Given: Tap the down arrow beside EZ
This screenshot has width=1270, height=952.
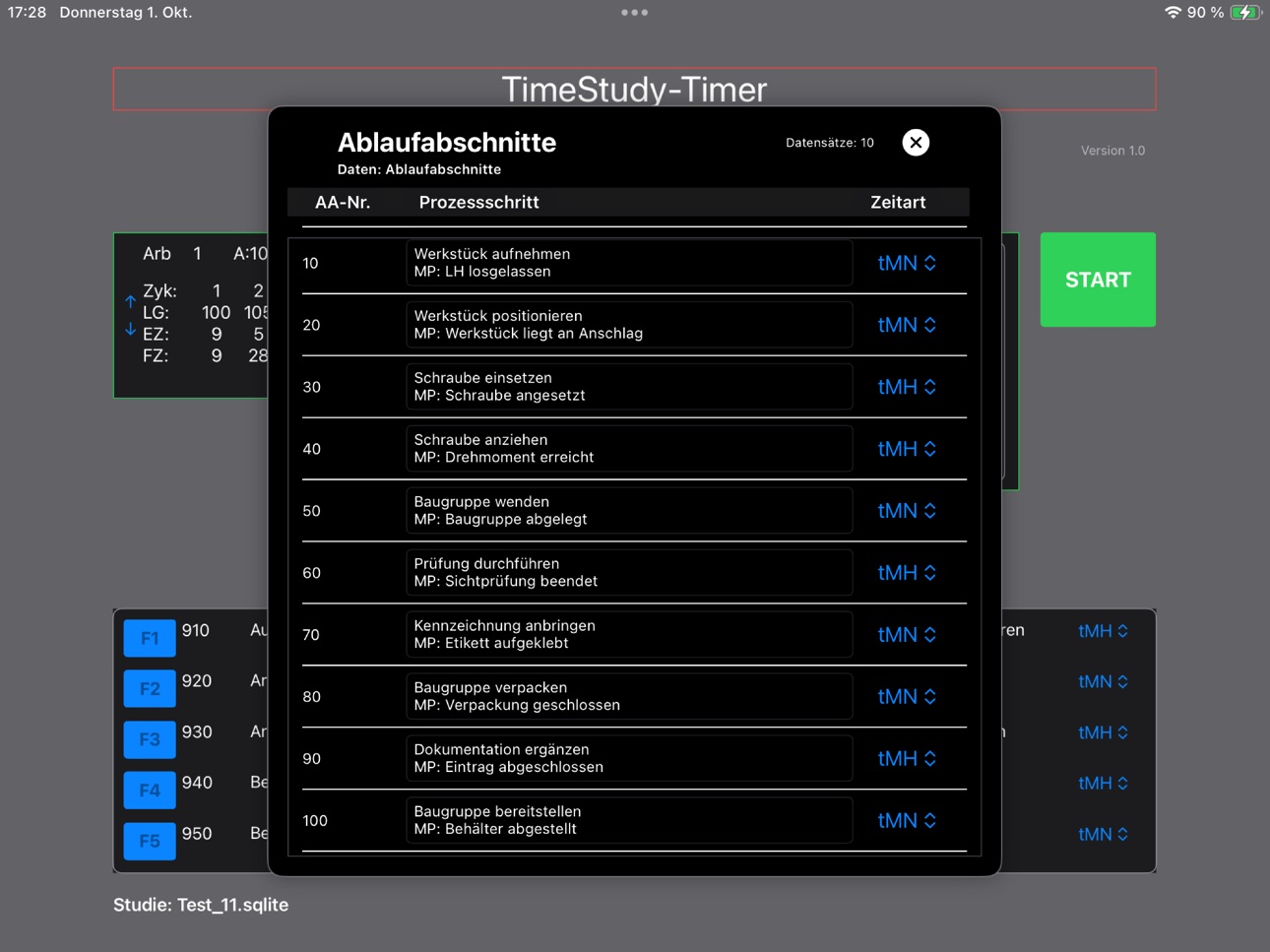Looking at the screenshot, I should tap(130, 330).
